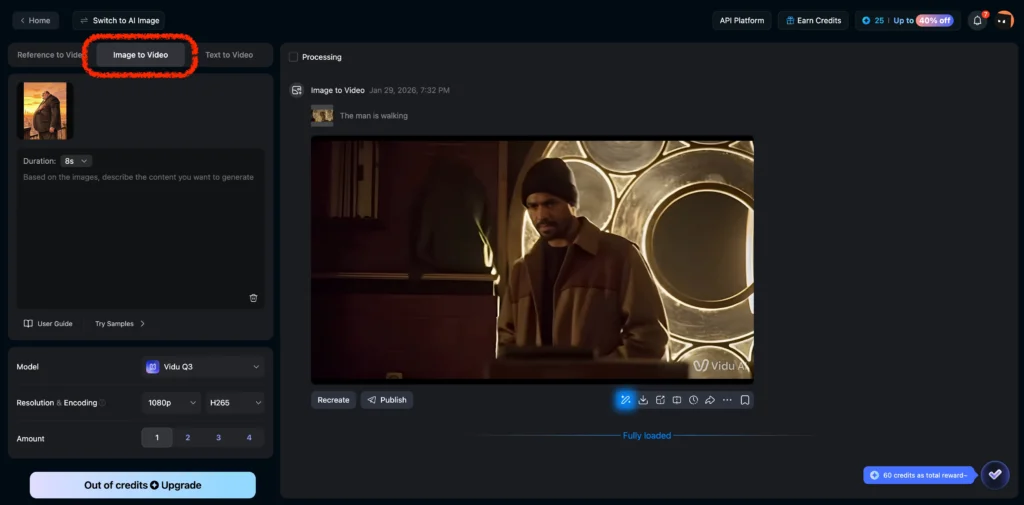
Task: Click Out of credits Upgrade button
Action: coord(142,485)
